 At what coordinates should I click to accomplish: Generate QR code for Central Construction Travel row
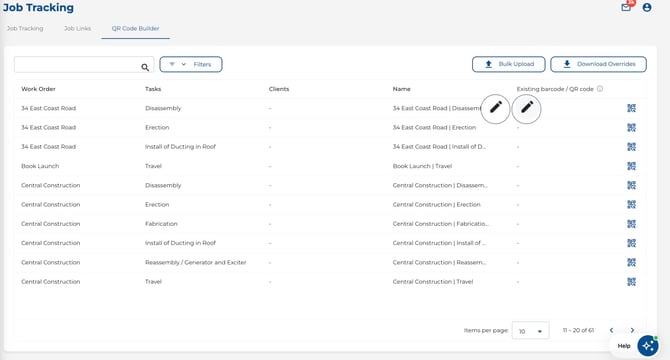pyautogui.click(x=631, y=282)
